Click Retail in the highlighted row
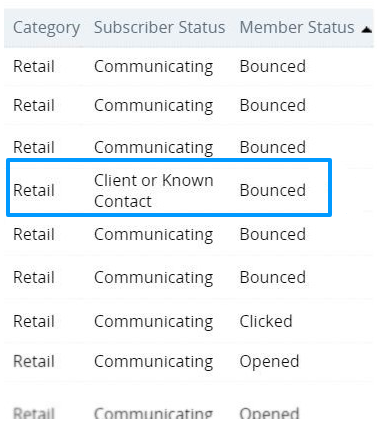The width and height of the screenshot is (377, 435). click(x=34, y=190)
